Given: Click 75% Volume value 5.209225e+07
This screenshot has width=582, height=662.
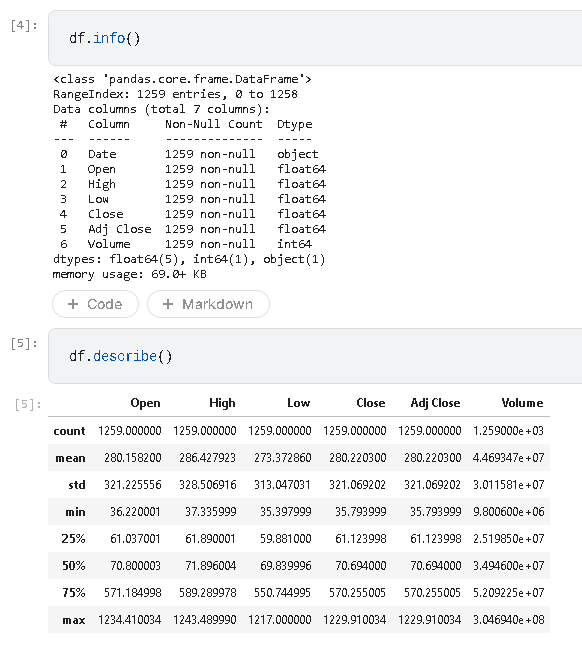Looking at the screenshot, I should point(509,593).
